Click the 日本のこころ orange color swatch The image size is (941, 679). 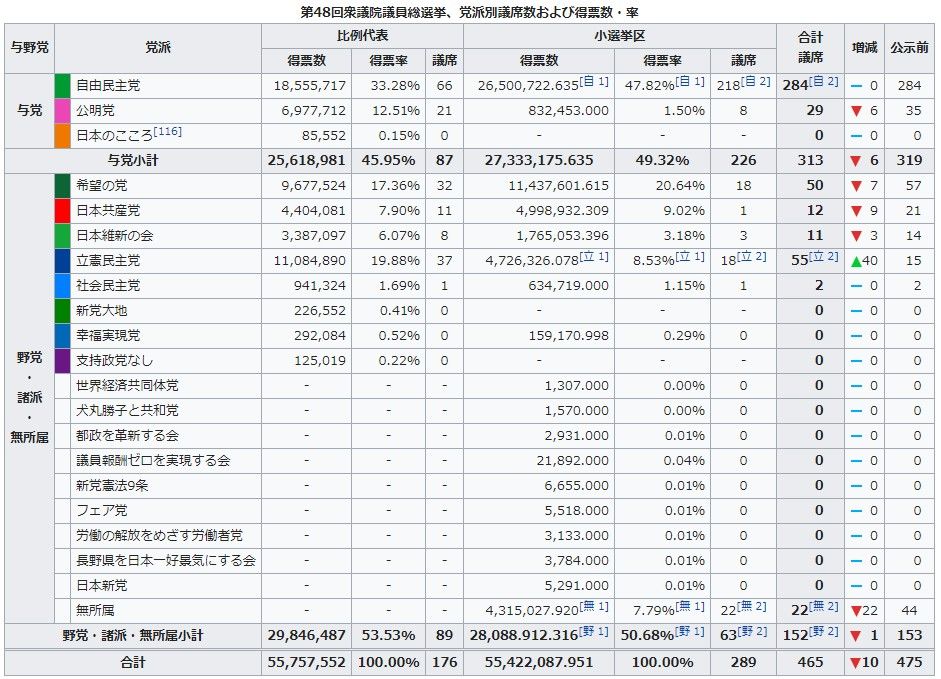(x=62, y=136)
